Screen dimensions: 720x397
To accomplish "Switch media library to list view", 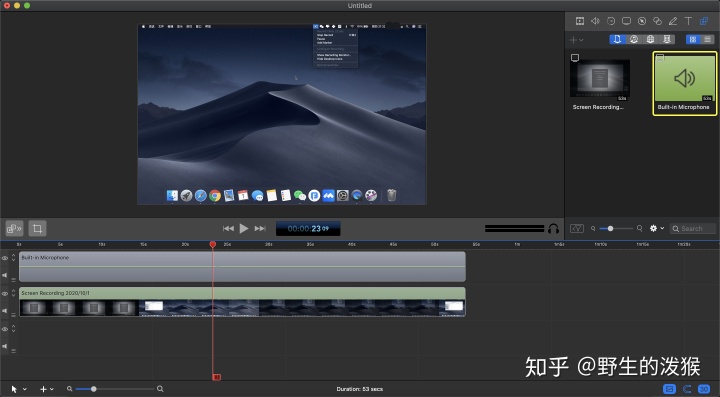I will 708,39.
